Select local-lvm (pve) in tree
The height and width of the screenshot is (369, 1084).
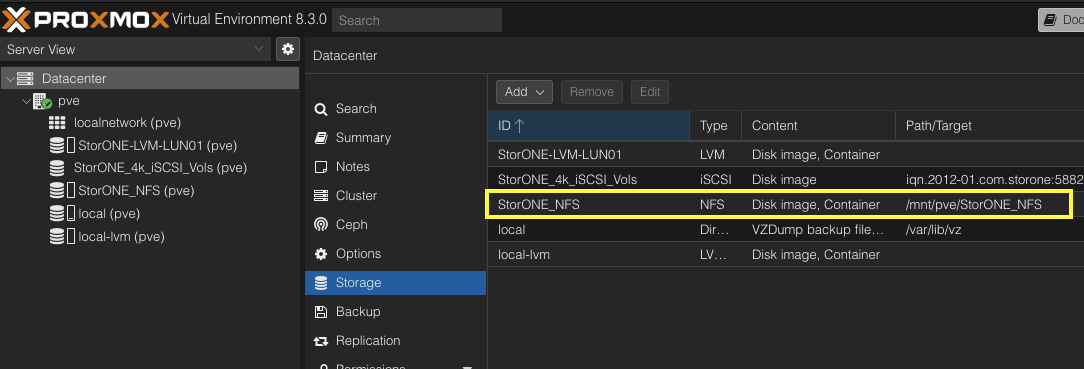(x=150, y=237)
